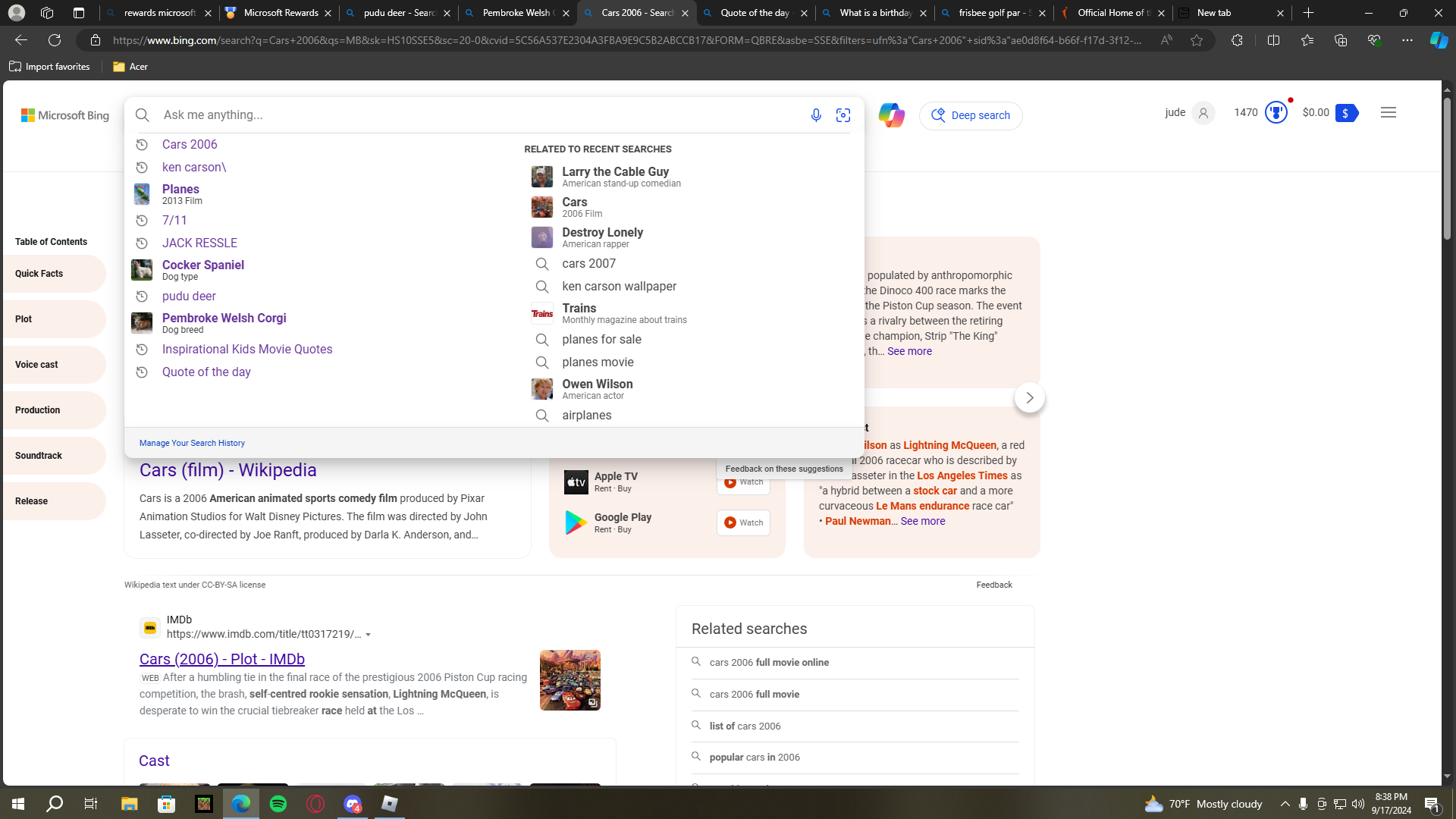Click the Deep search button

coord(971,115)
